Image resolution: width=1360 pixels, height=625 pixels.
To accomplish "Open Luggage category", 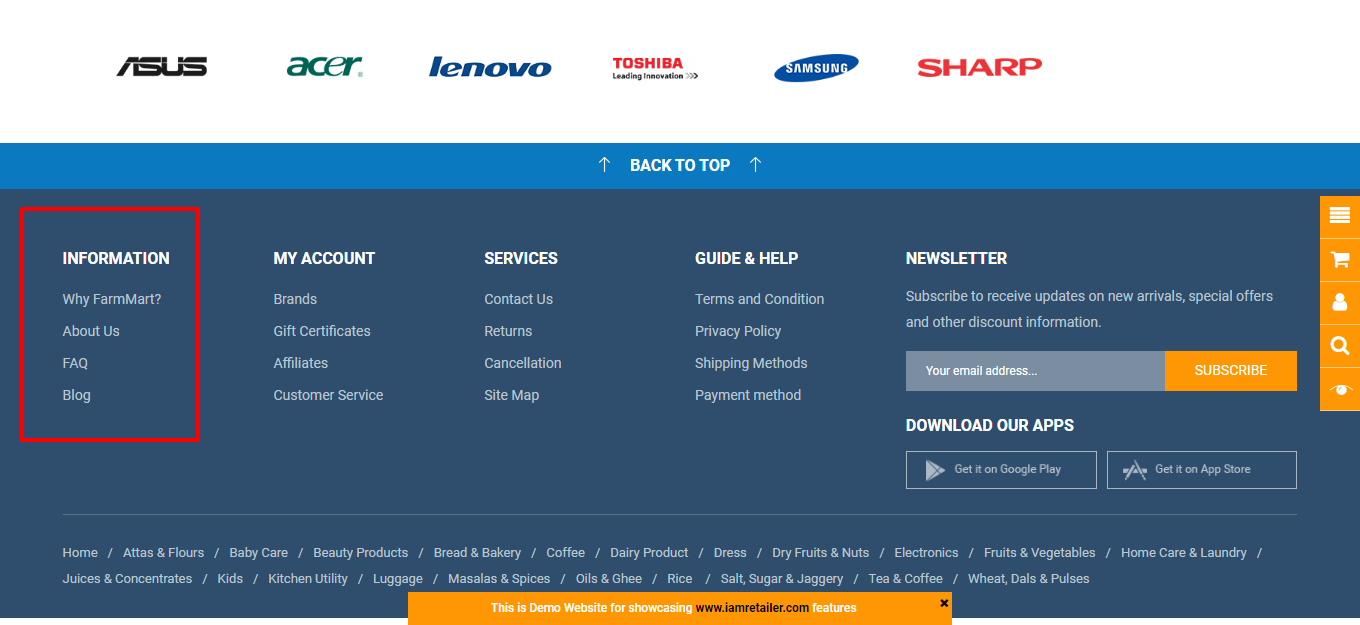I will [x=398, y=579].
